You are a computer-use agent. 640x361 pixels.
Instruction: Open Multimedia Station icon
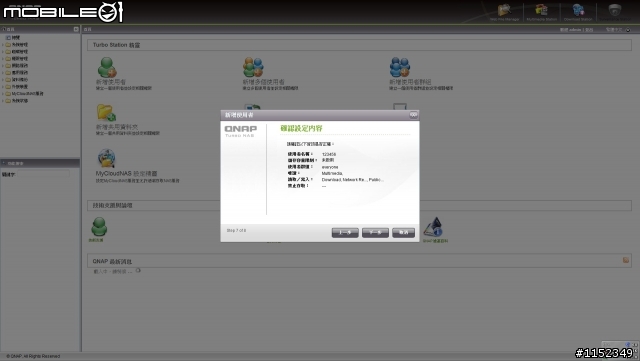pos(542,10)
